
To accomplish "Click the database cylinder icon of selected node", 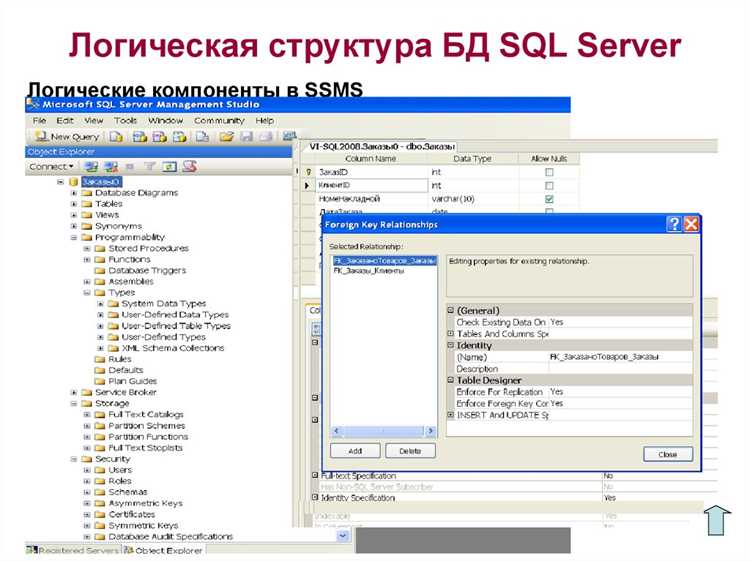I will [73, 182].
